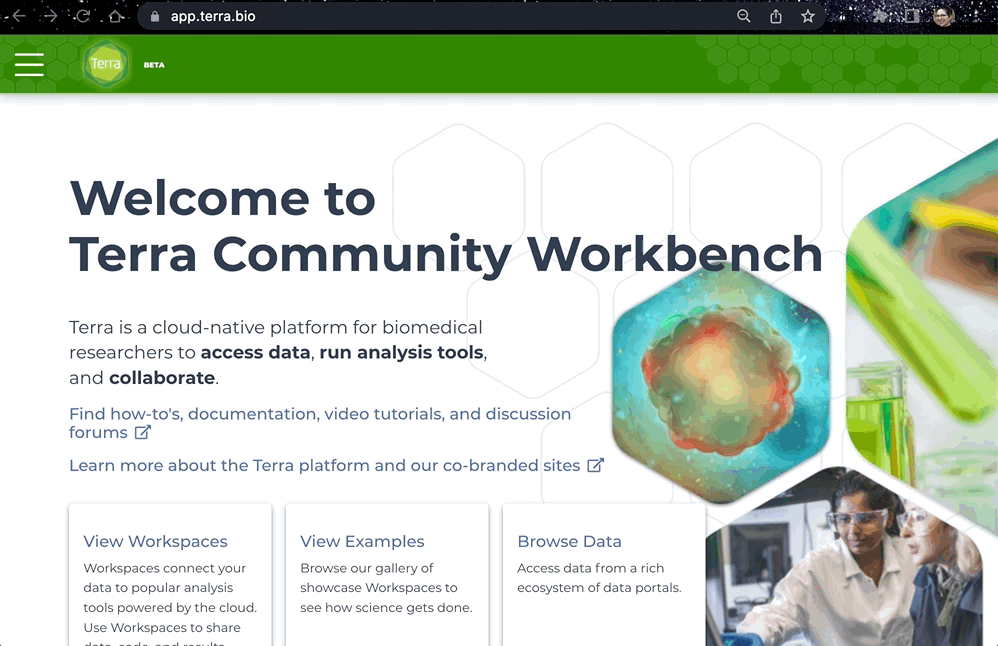Click the 'Welcome to' heading
The height and width of the screenshot is (646, 998).
click(x=222, y=198)
